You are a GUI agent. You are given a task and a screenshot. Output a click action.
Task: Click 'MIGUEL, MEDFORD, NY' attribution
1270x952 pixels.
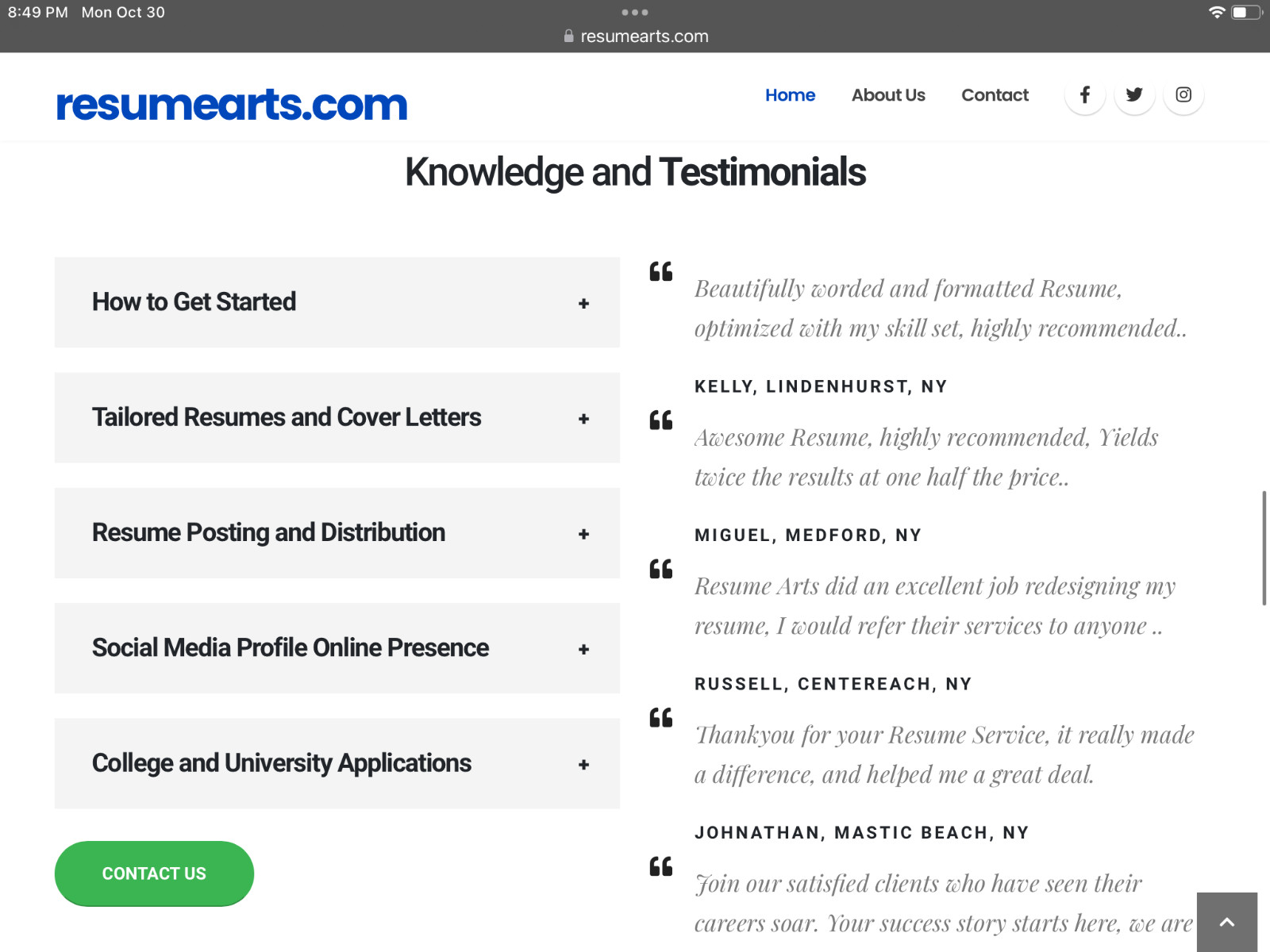[x=808, y=535]
